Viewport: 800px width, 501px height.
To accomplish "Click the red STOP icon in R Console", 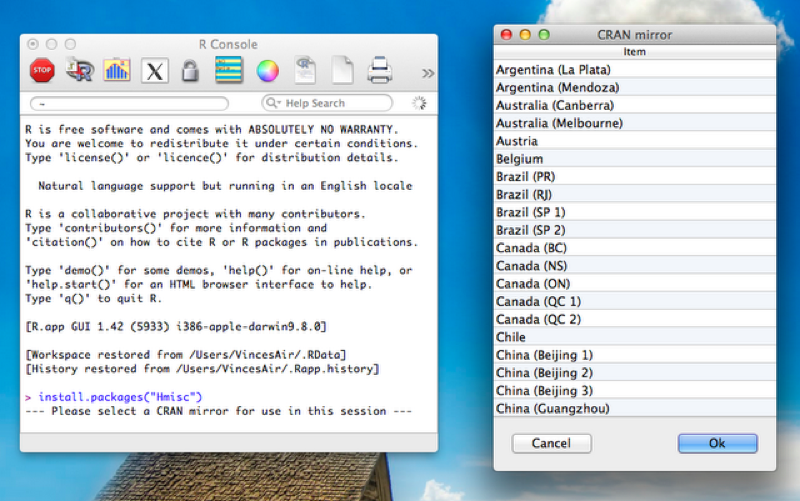I will pos(42,70).
